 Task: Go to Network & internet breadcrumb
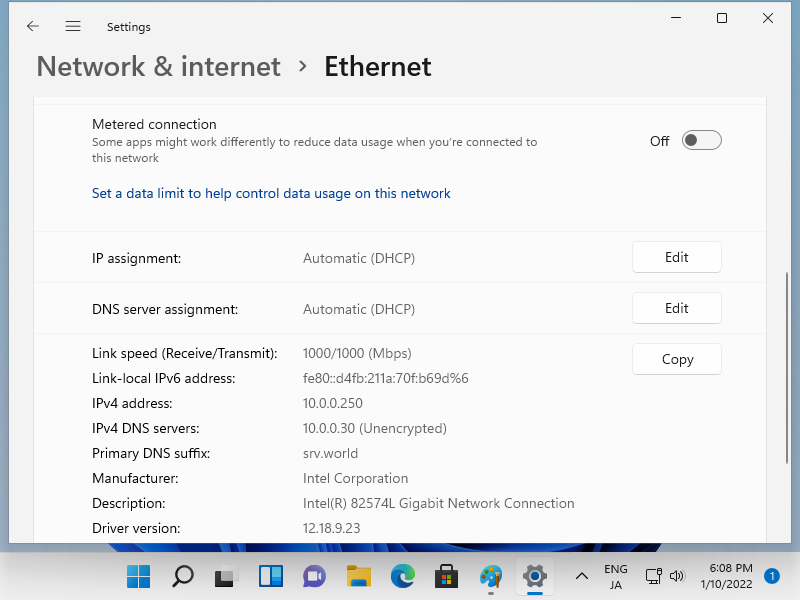pyautogui.click(x=158, y=67)
